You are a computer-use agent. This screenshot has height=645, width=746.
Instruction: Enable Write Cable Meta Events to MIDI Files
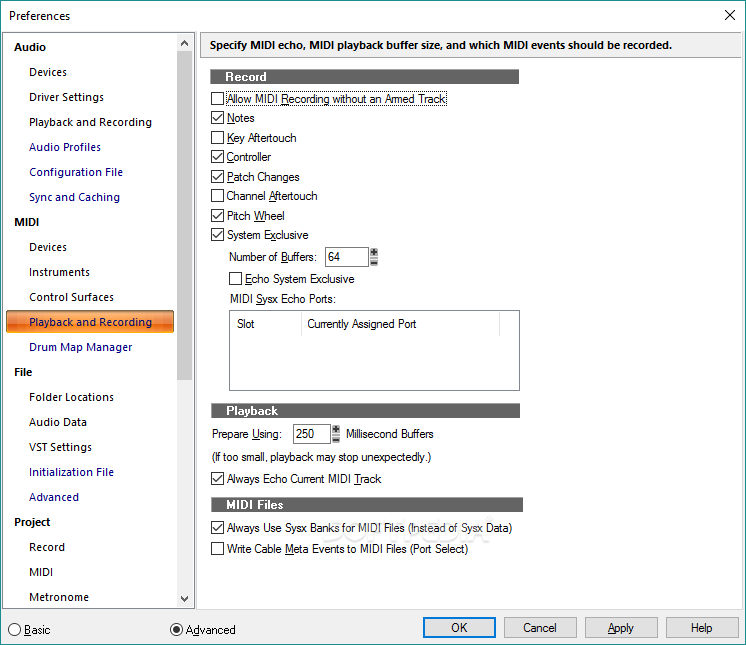pos(217,548)
